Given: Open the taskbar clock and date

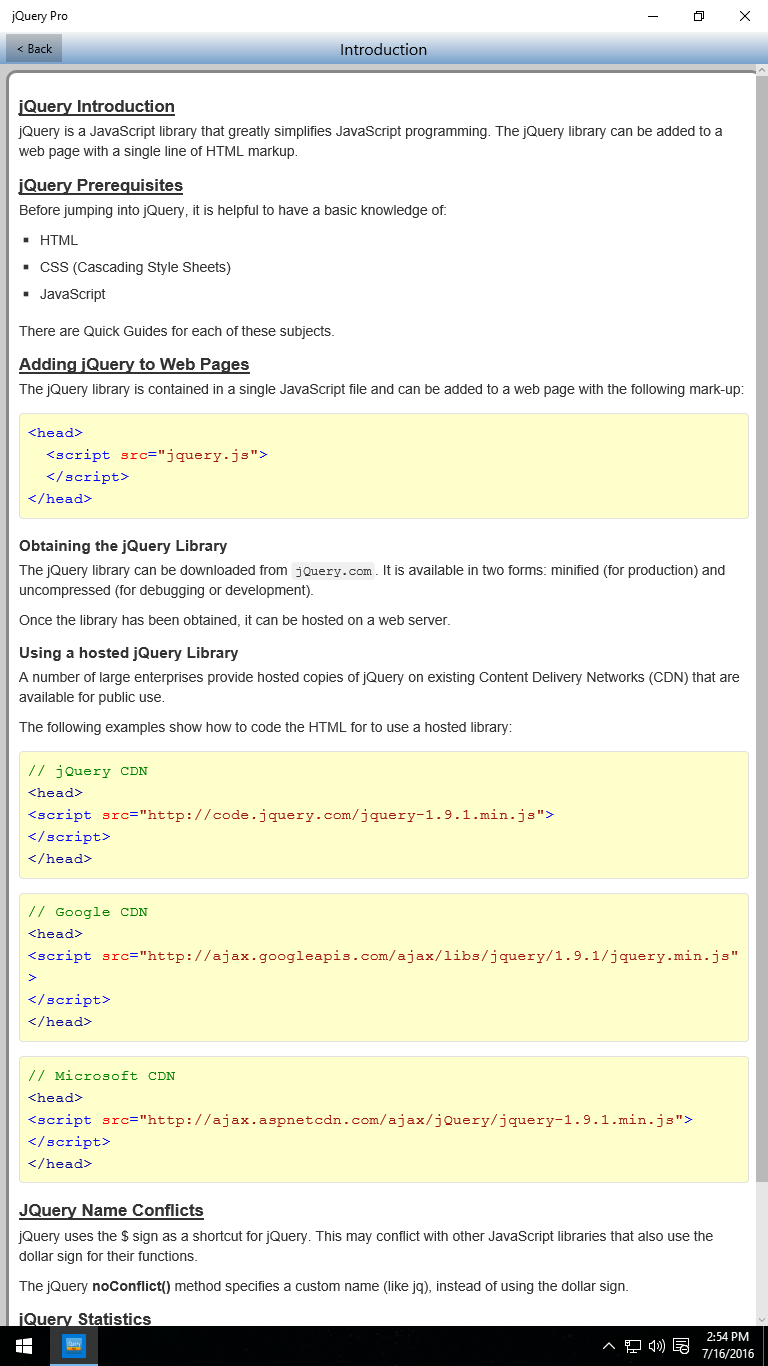Looking at the screenshot, I should [727, 1346].
